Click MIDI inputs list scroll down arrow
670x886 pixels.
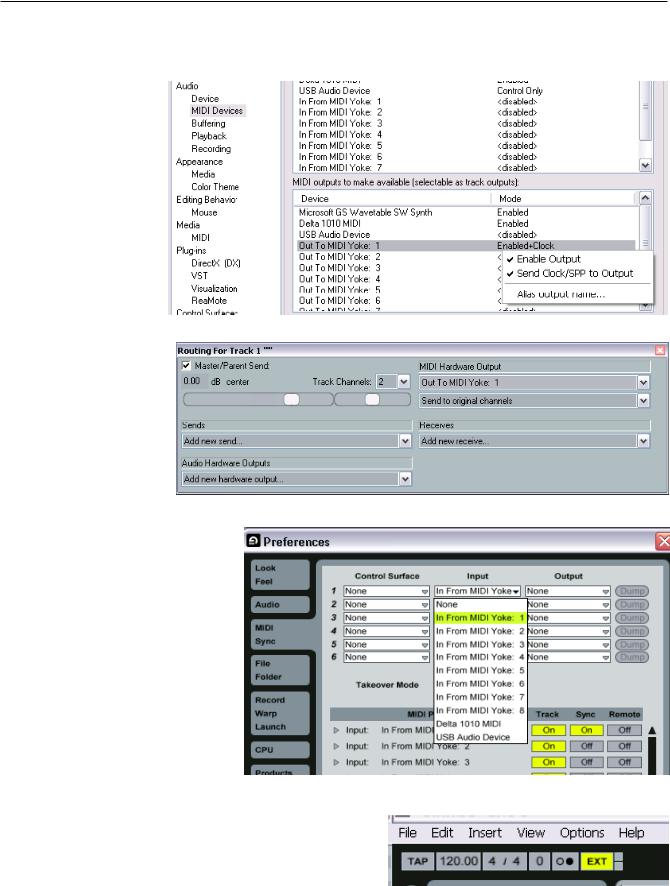tap(645, 166)
